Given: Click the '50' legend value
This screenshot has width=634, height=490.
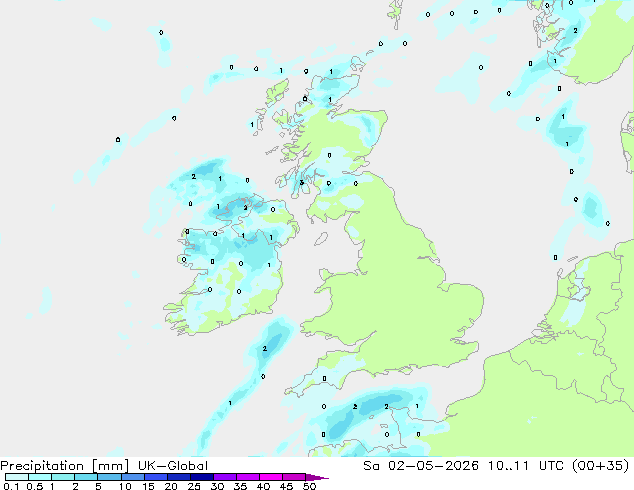Looking at the screenshot, I should 309,486.
